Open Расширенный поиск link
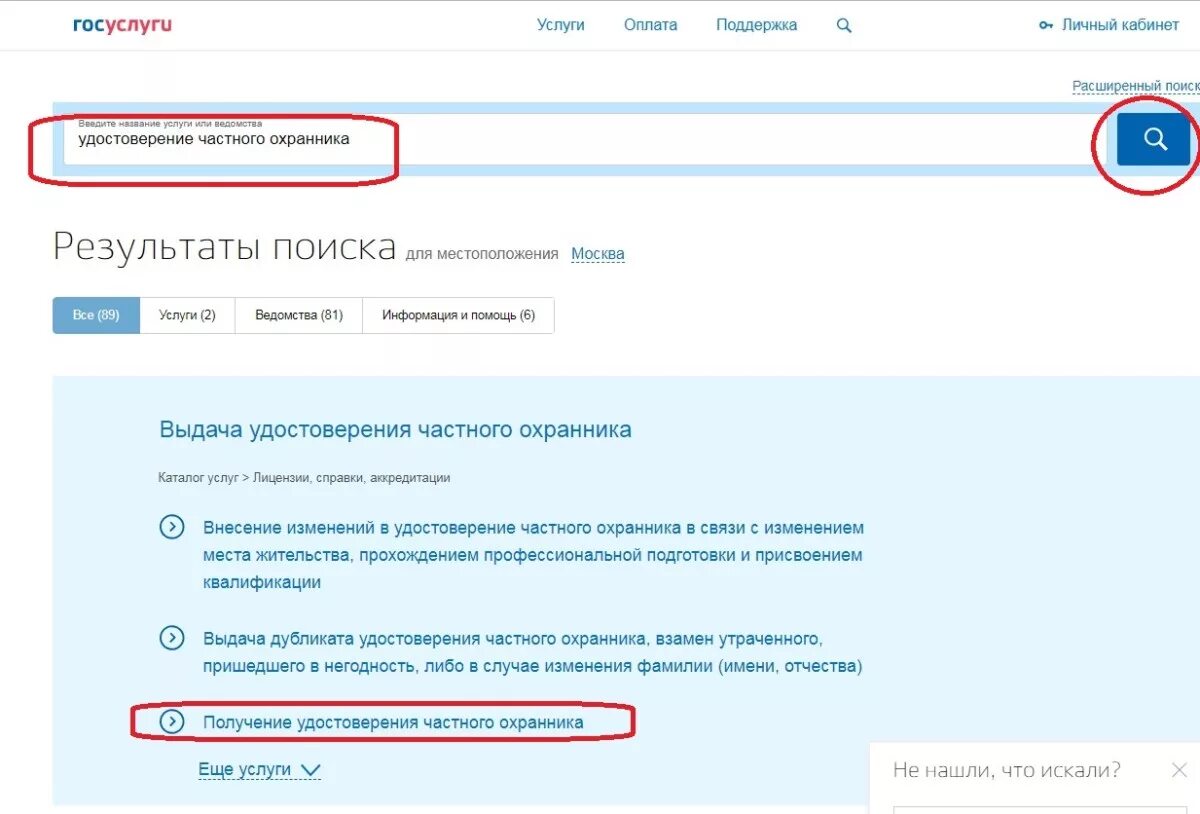Viewport: 1200px width, 814px height. click(x=1136, y=87)
